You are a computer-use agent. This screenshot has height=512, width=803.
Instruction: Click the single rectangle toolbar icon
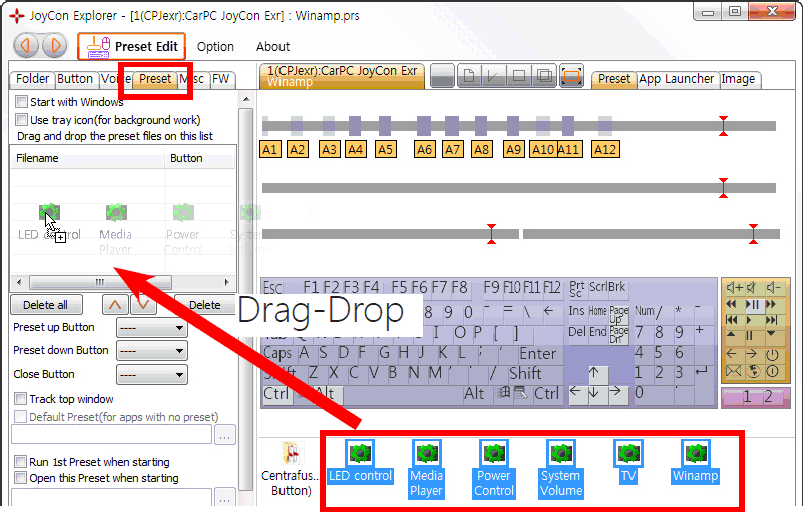pyautogui.click(x=518, y=76)
